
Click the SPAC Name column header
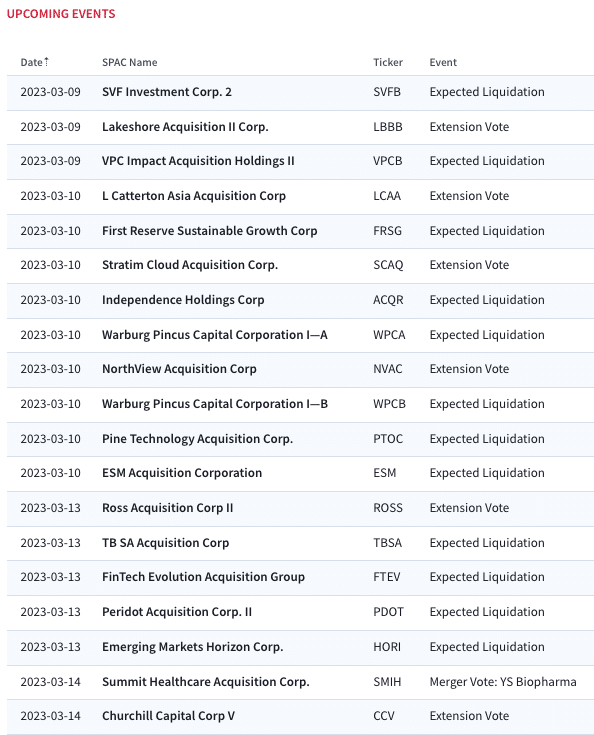[129, 62]
